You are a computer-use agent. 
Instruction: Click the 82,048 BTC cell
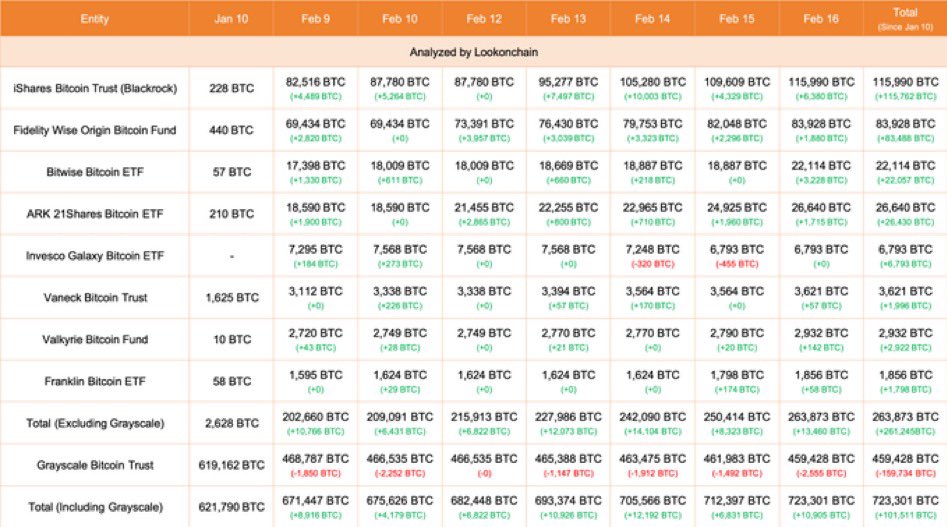coord(737,130)
